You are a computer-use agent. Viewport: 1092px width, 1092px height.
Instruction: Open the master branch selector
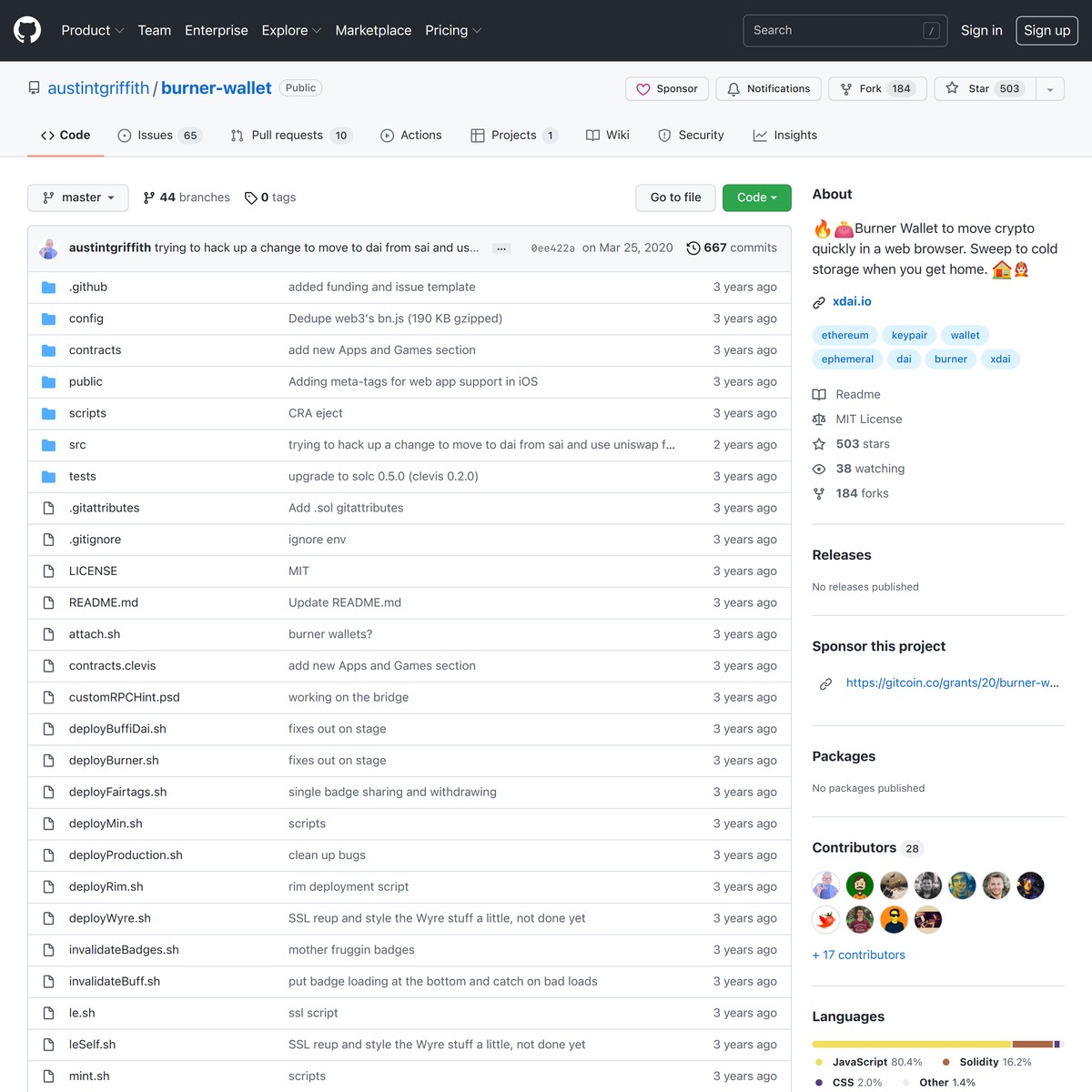point(77,197)
